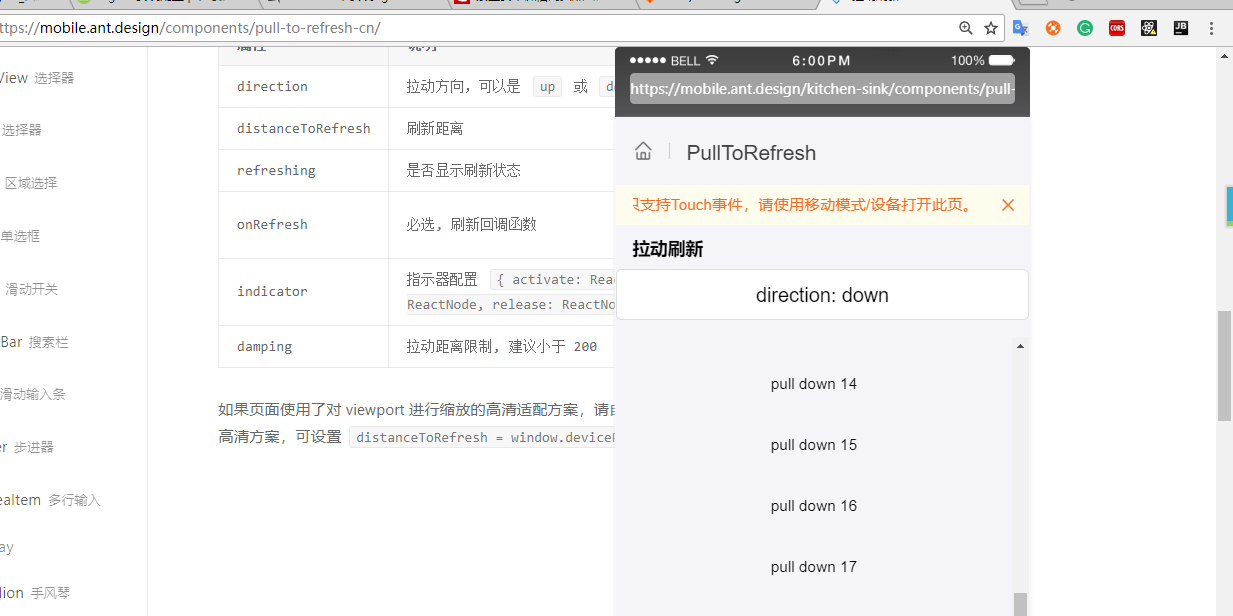
Task: Click the zoom magnifier icon in address bar
Action: pos(965,28)
